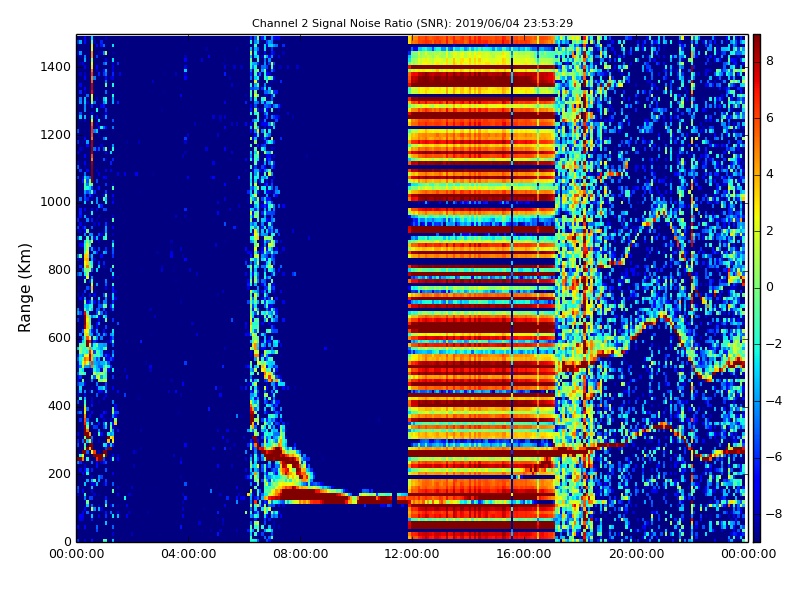Click the colorbar tick label −4
Screen dimensions: 800x600
click(x=774, y=401)
